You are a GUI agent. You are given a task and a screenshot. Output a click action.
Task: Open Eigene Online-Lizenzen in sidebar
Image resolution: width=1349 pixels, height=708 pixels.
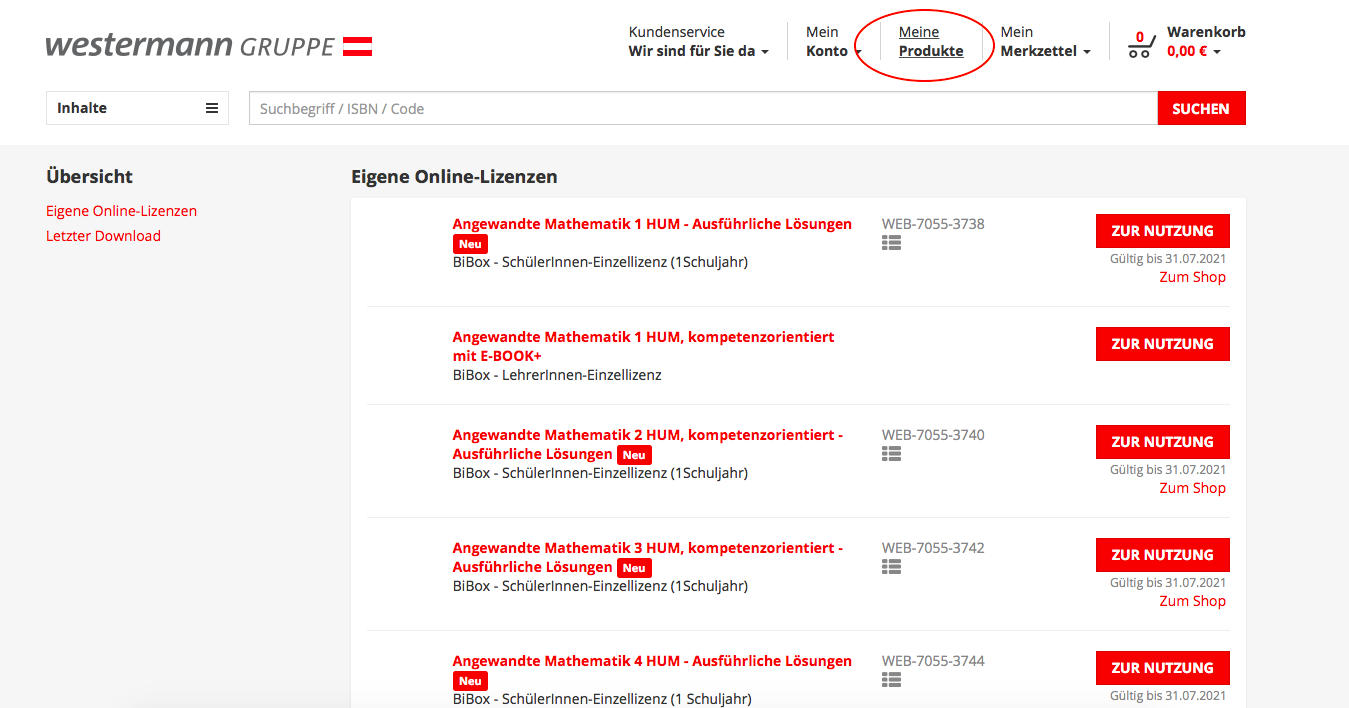click(121, 211)
